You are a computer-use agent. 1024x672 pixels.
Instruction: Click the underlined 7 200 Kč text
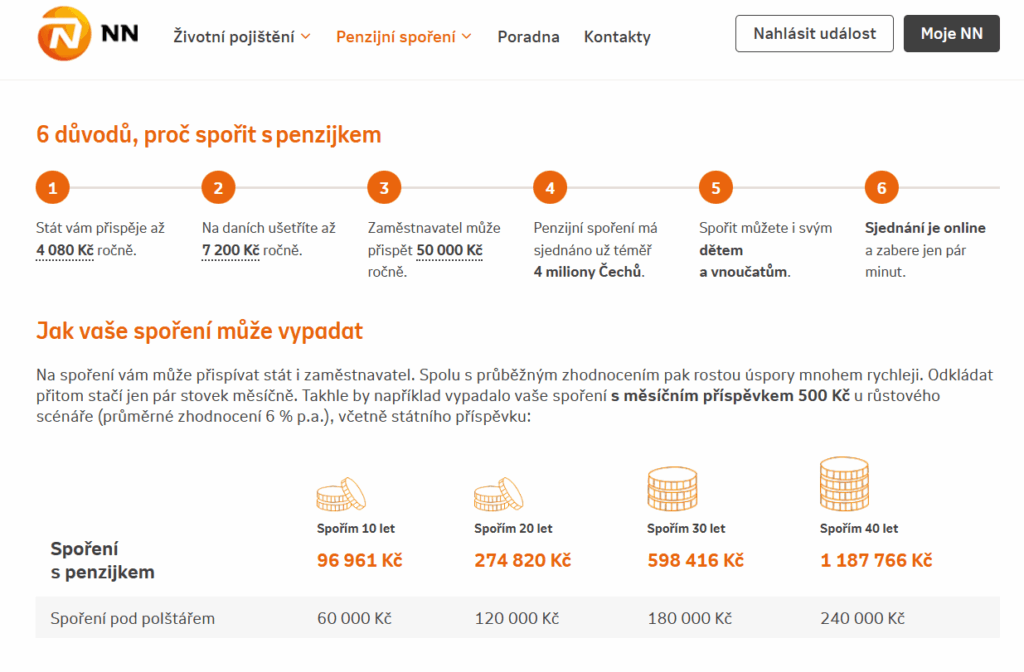231,250
